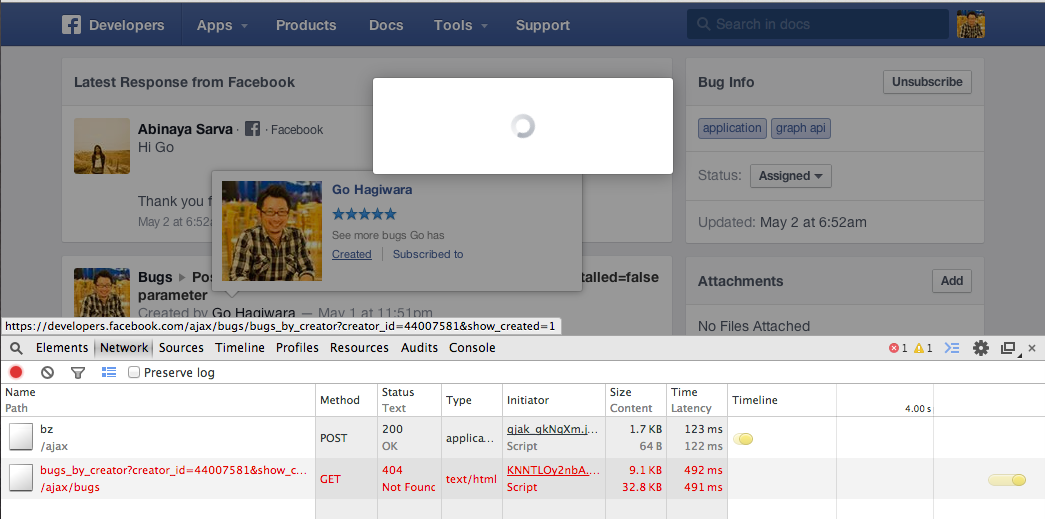Image resolution: width=1045 pixels, height=519 pixels.
Task: Open the Resources tab
Action: pos(359,348)
